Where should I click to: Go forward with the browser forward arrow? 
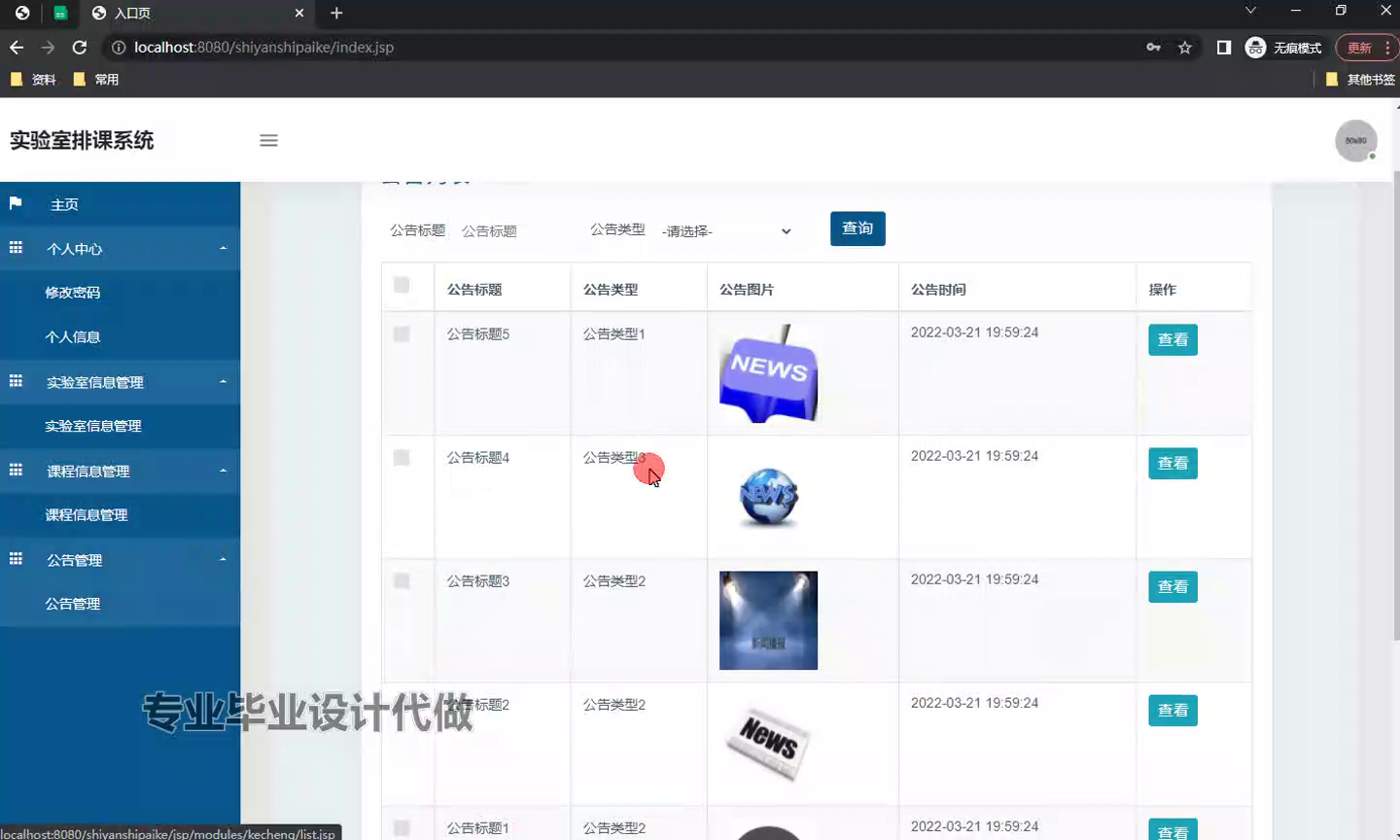pos(48,47)
